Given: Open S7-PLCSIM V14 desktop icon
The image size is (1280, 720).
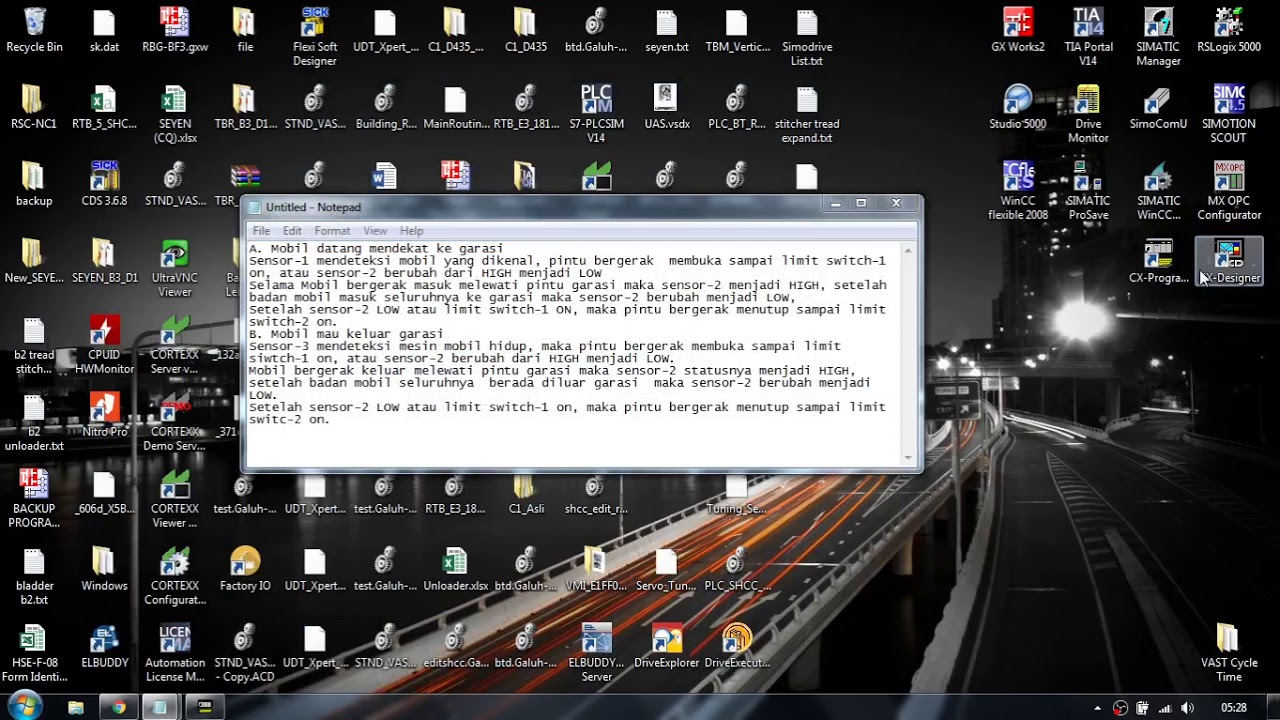Looking at the screenshot, I should point(596,114).
